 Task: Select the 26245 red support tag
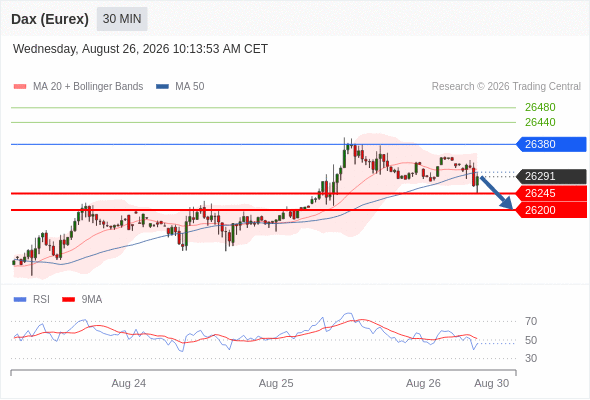pyautogui.click(x=551, y=193)
